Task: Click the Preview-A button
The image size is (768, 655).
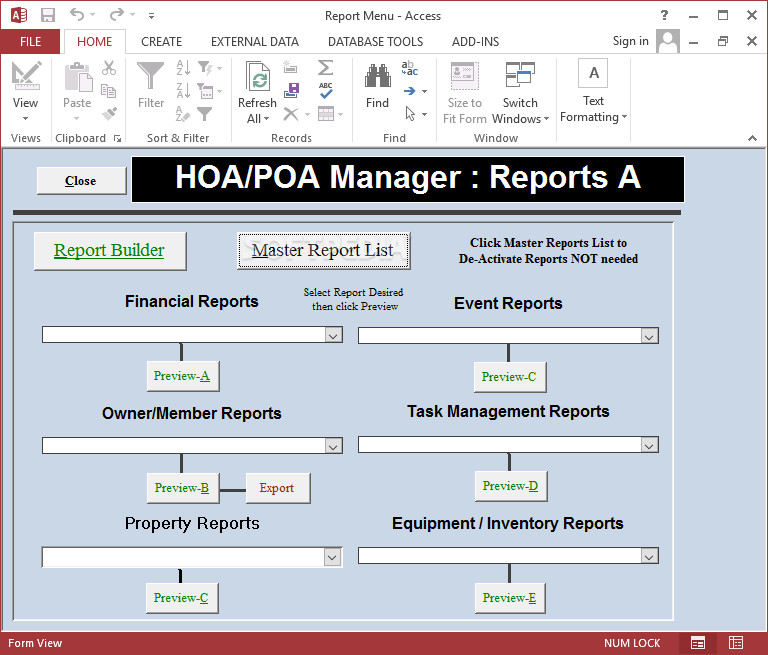Action: 183,376
